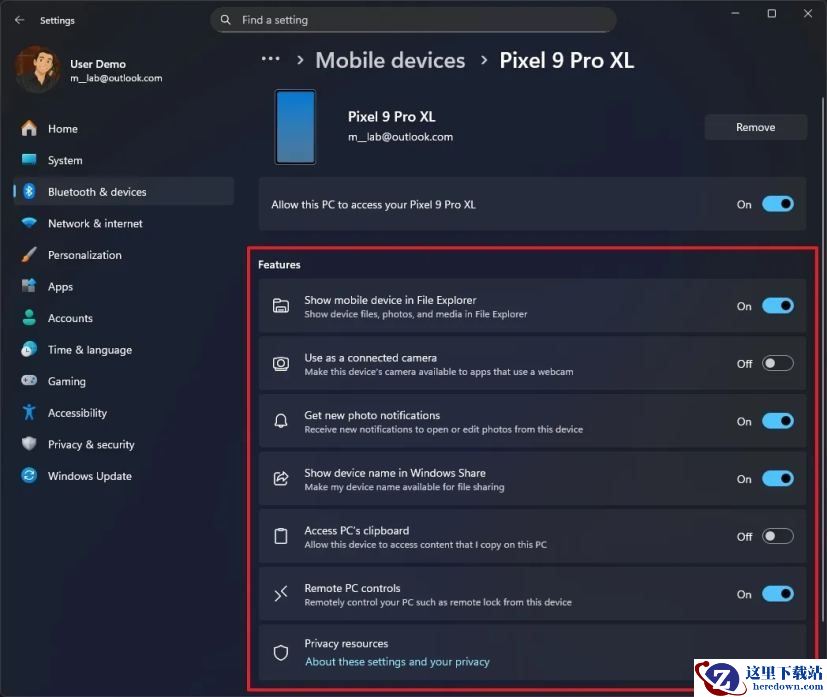Click the Gaming controller icon
The height and width of the screenshot is (697, 827).
[x=29, y=380]
